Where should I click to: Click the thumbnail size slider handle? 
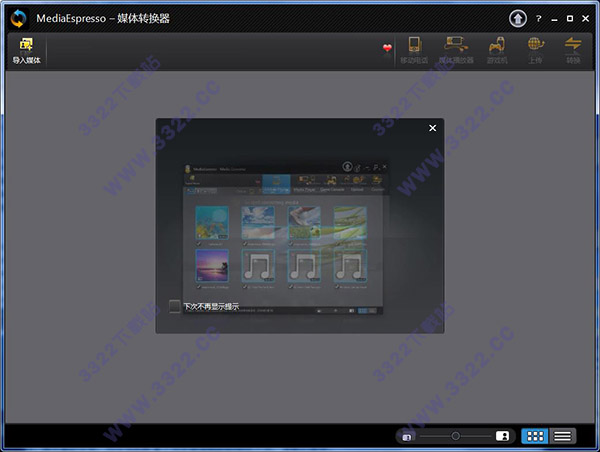(455, 436)
